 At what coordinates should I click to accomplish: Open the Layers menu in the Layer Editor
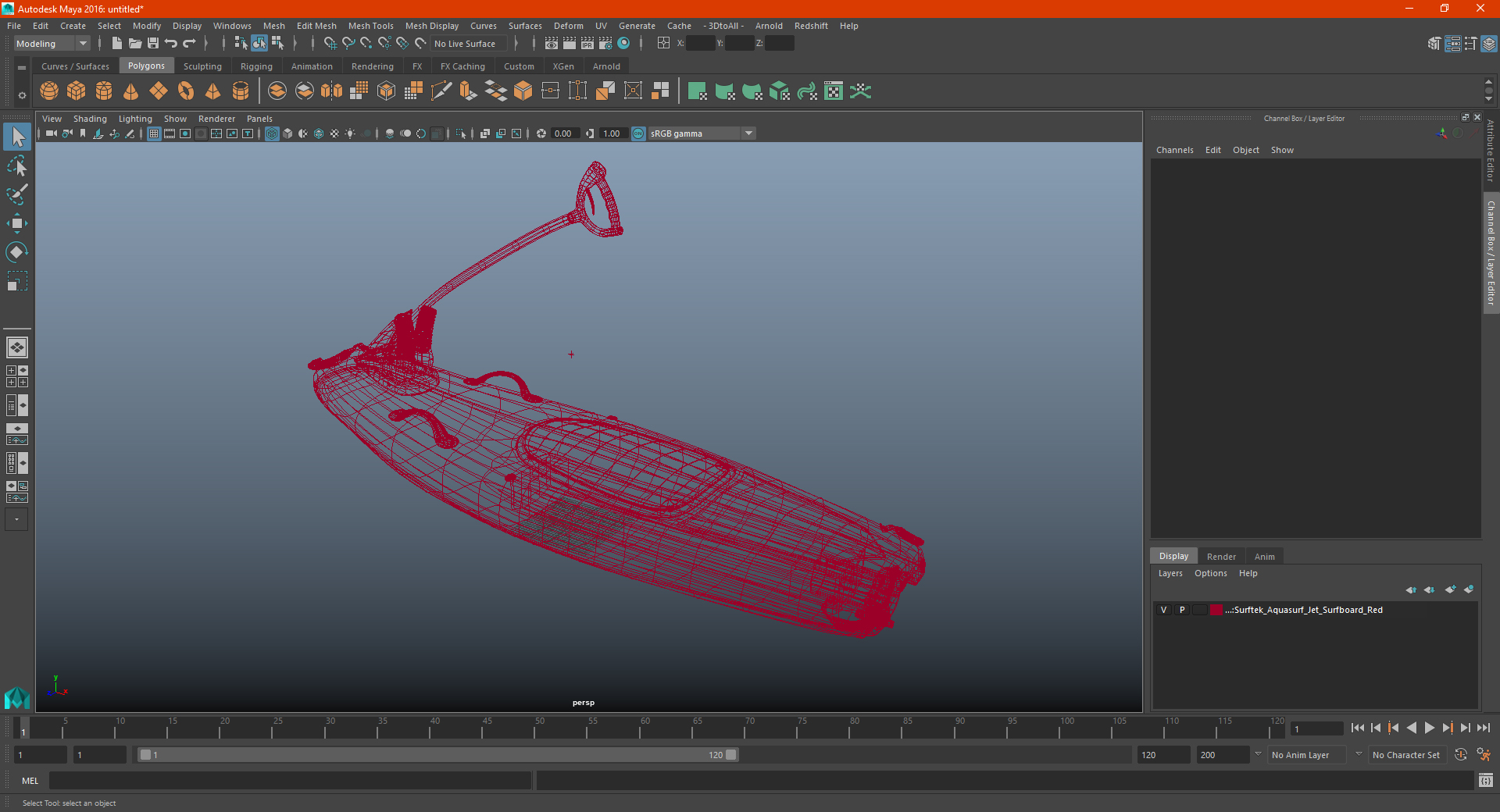[1170, 573]
